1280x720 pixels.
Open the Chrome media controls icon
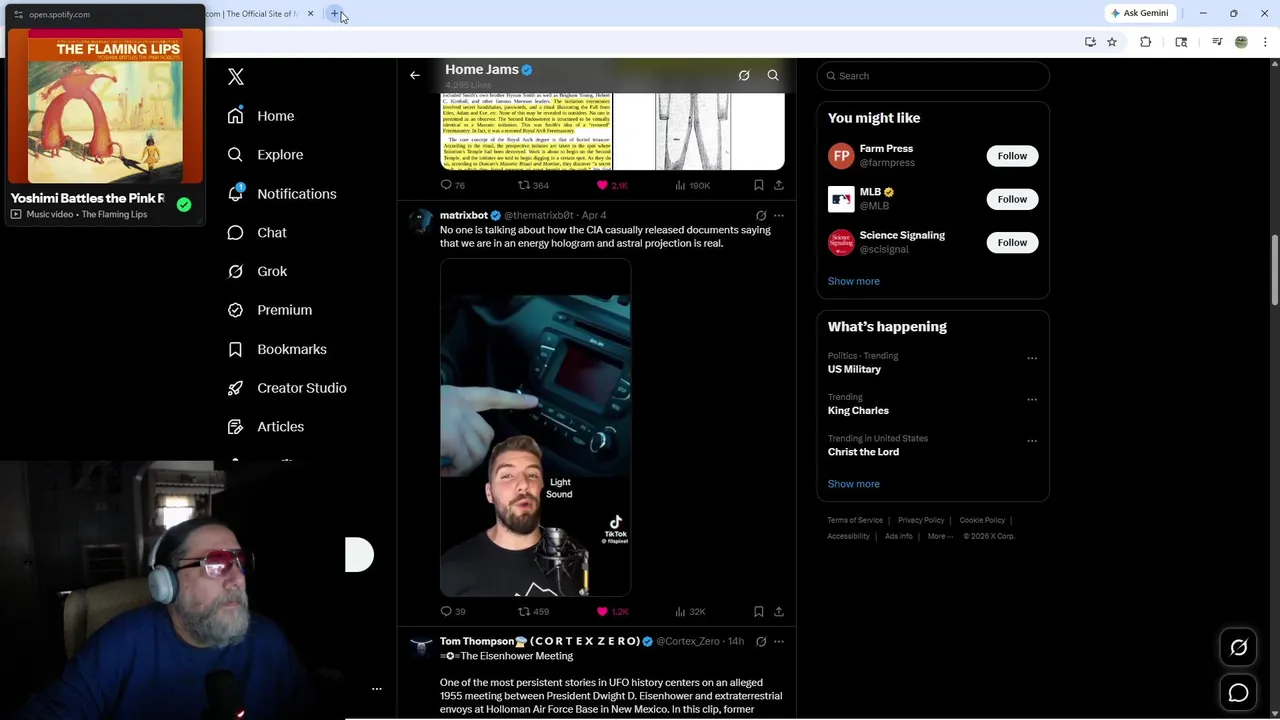pyautogui.click(x=1217, y=42)
